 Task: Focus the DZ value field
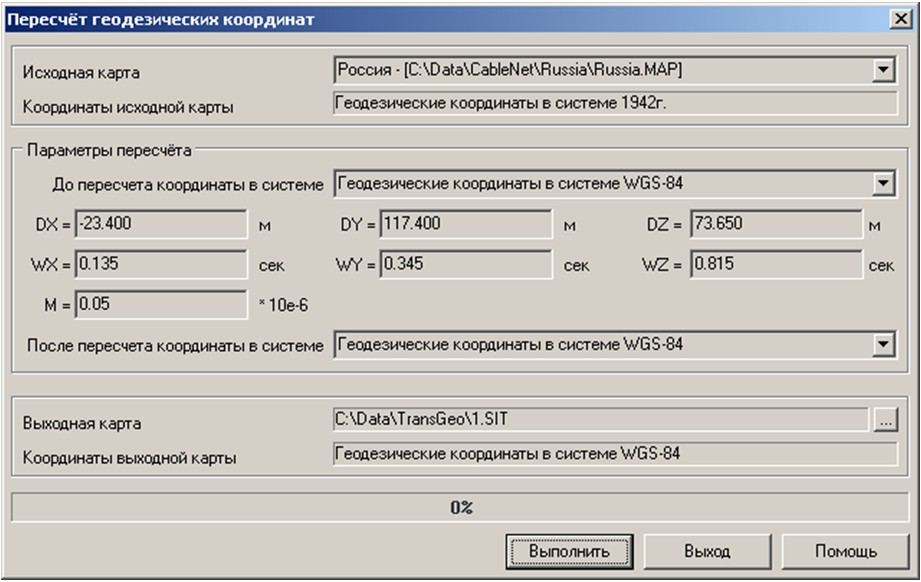[776, 225]
